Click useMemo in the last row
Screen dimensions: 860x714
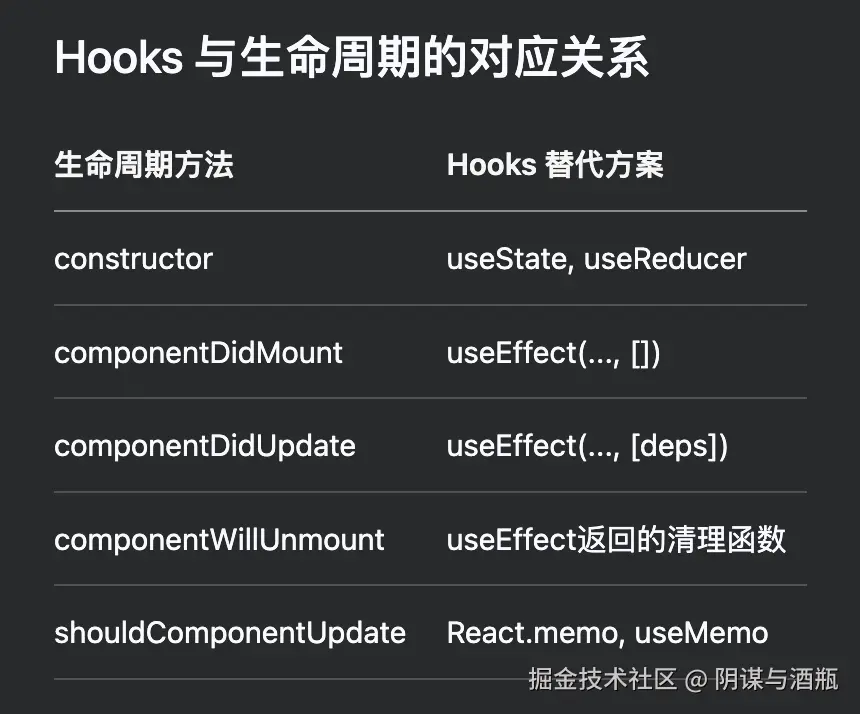(x=701, y=633)
